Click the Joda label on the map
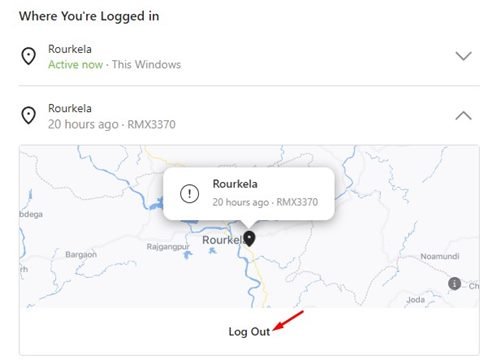 [x=416, y=300]
